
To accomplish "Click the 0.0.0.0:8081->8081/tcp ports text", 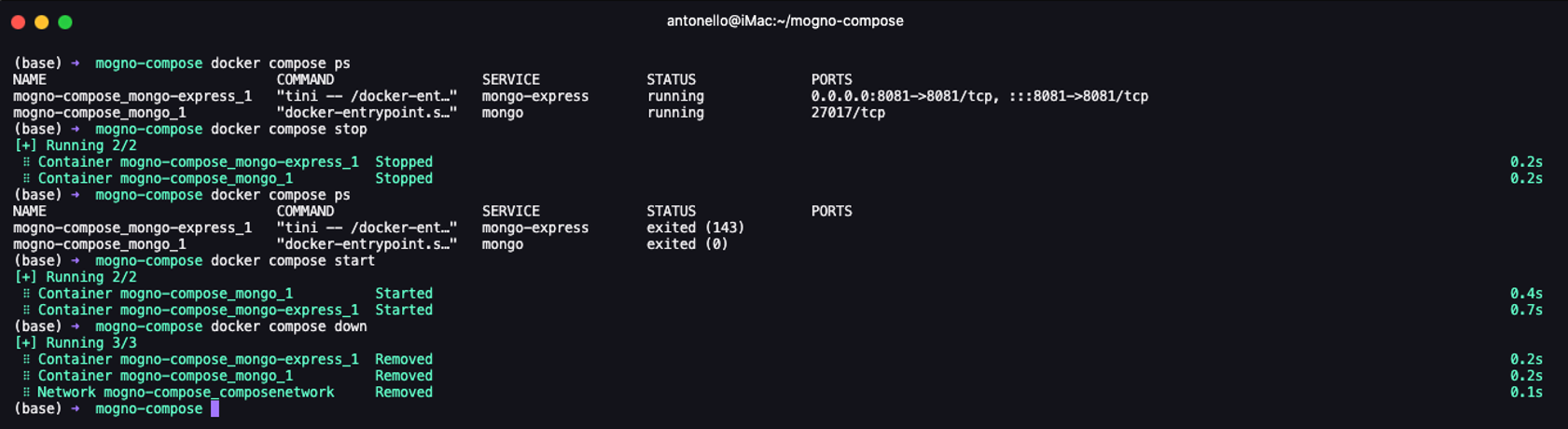I will click(978, 96).
